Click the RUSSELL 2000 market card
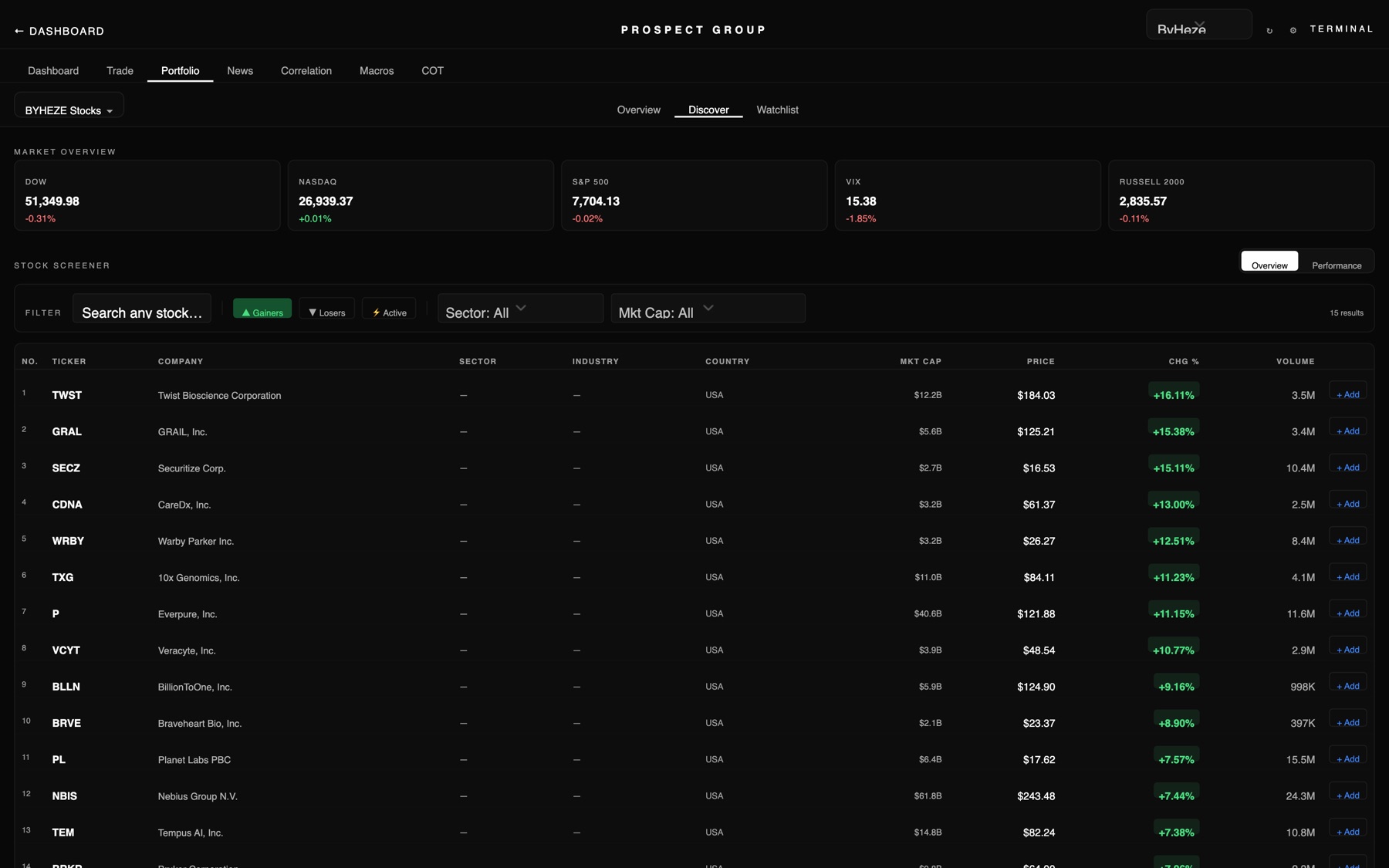 coord(1241,195)
